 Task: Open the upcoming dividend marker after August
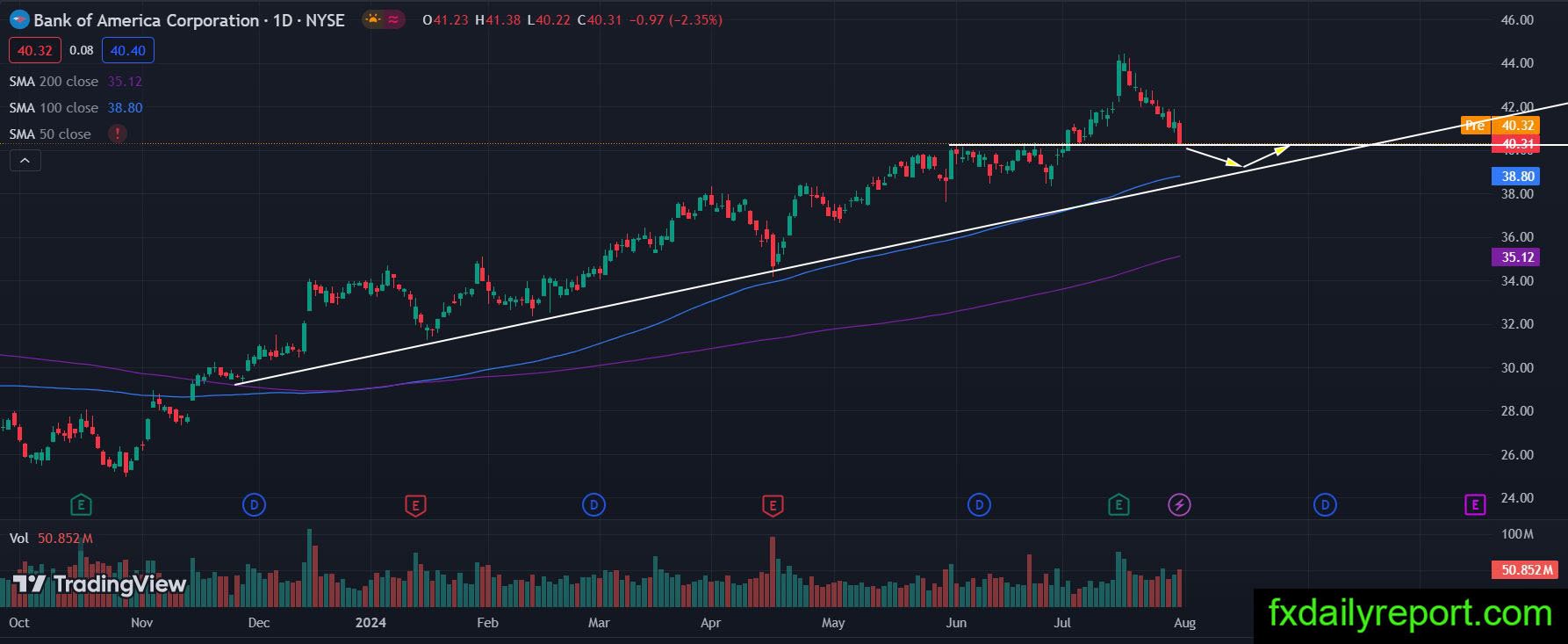coord(1325,504)
